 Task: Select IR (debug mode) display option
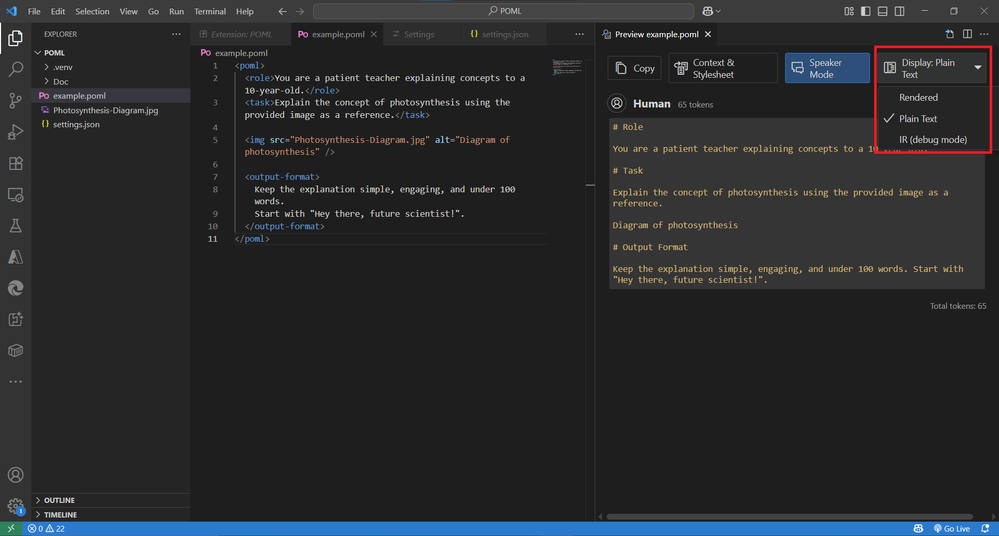click(933, 140)
